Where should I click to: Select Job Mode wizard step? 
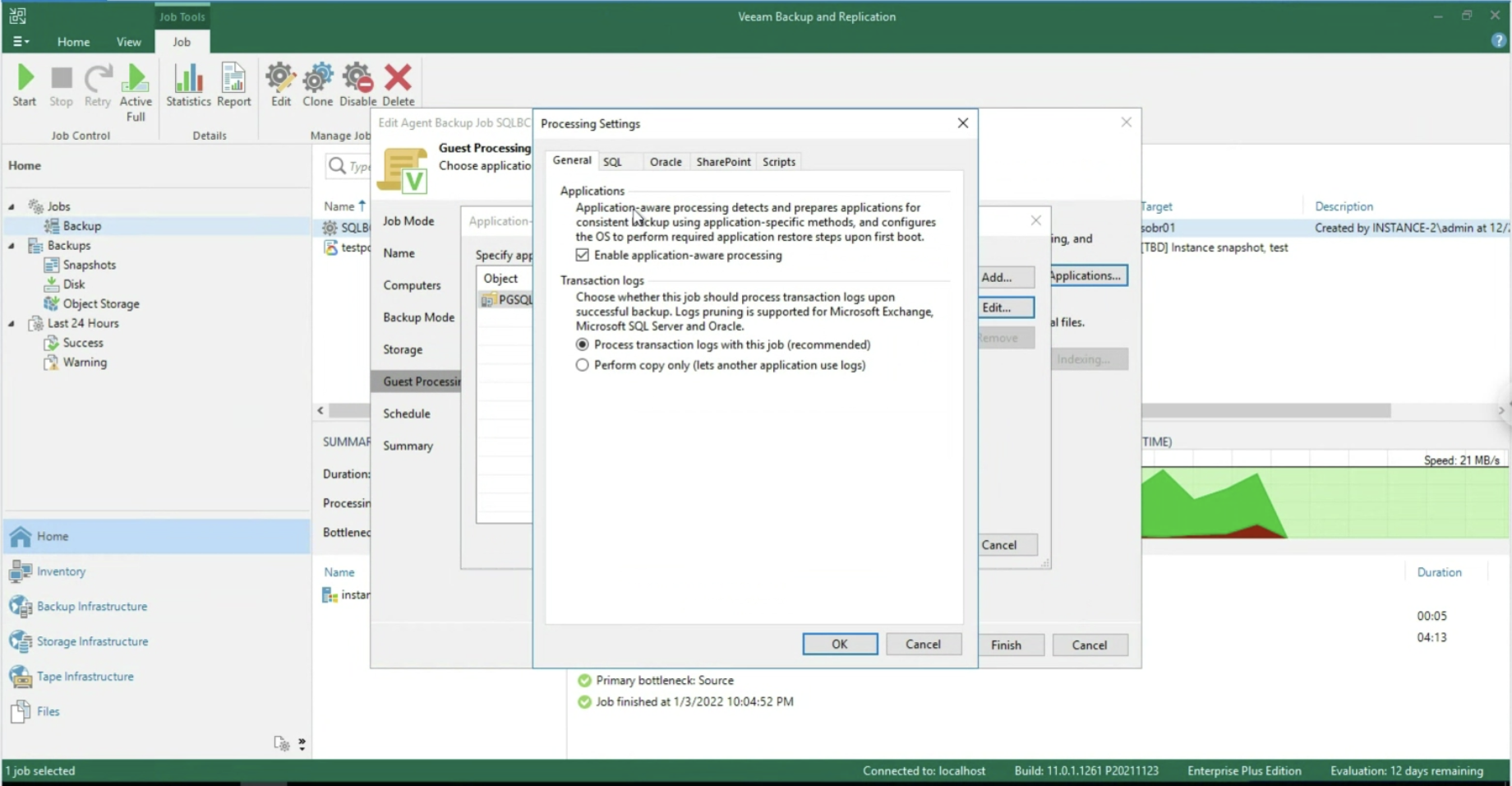(x=408, y=221)
